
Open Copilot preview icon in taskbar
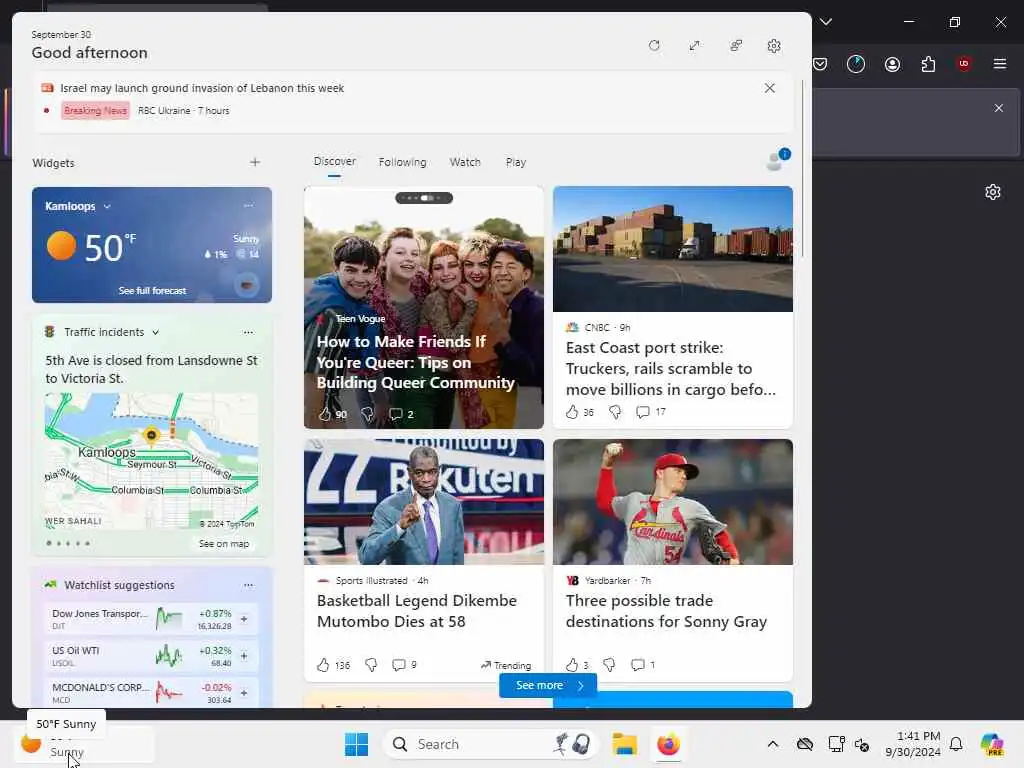pyautogui.click(x=992, y=744)
